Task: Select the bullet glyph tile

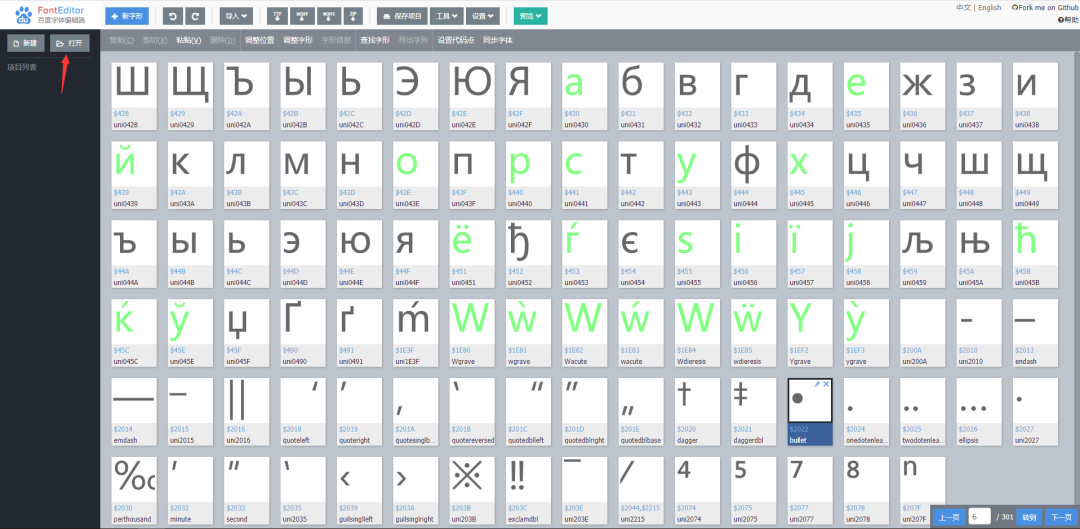Action: [810, 412]
